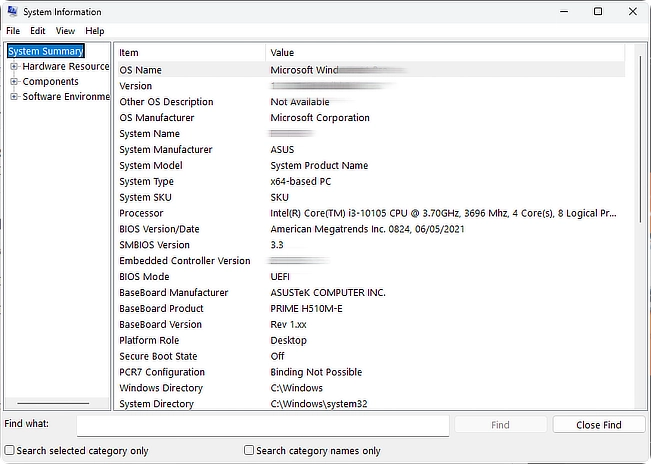This screenshot has width=651, height=464.
Task: Expand the Software Environment node
Action: coord(14,96)
